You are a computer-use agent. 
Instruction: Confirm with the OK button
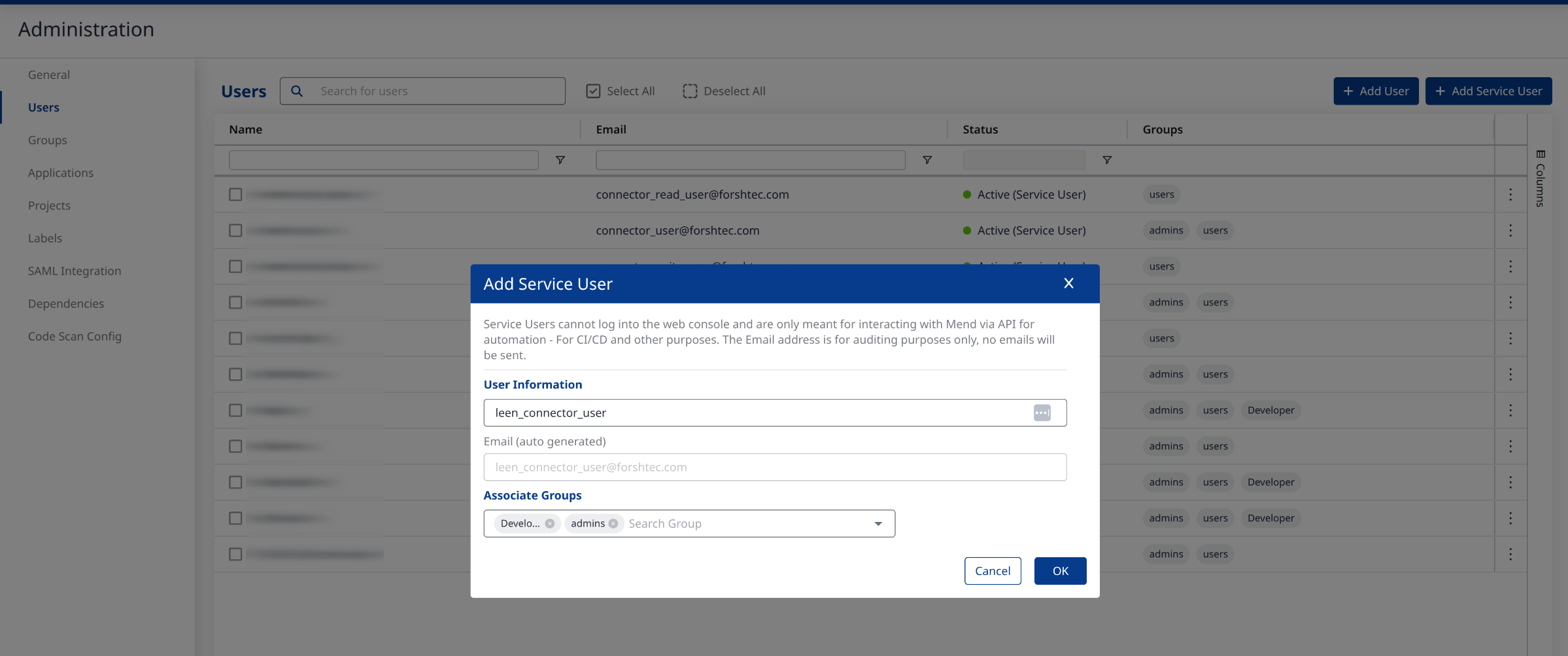tap(1060, 571)
